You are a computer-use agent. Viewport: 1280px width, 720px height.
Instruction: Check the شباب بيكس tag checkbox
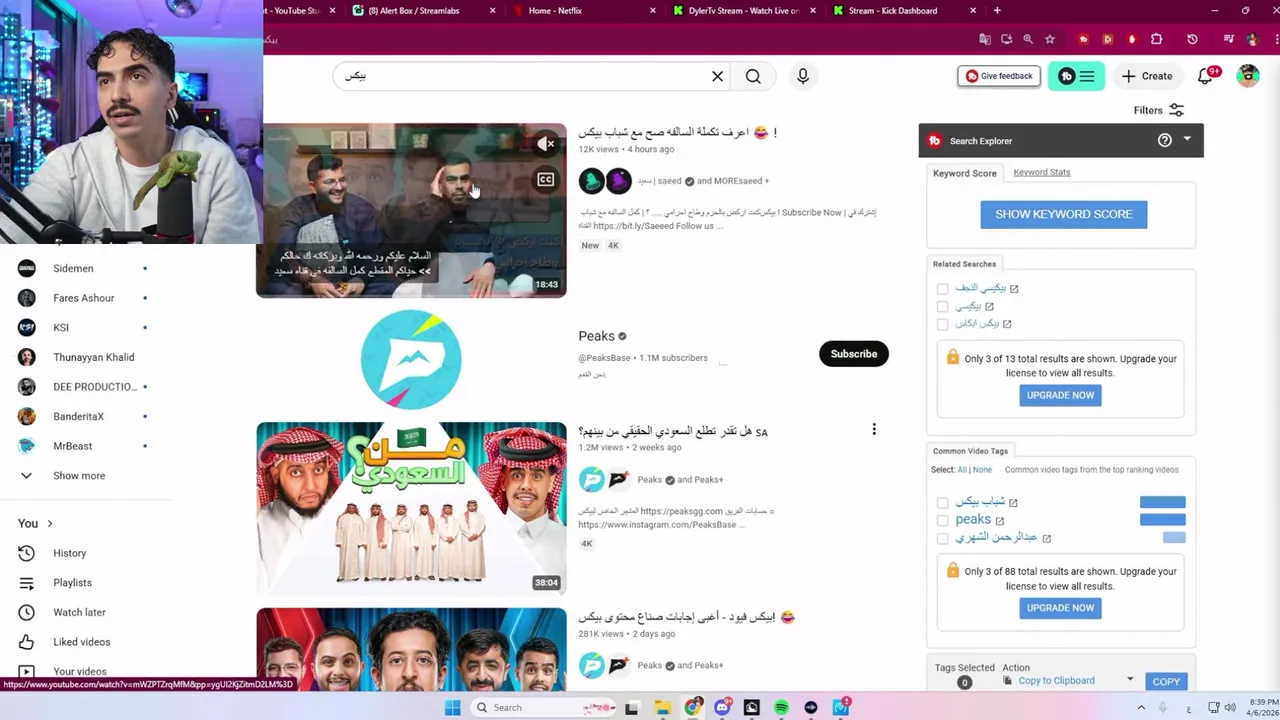click(942, 503)
